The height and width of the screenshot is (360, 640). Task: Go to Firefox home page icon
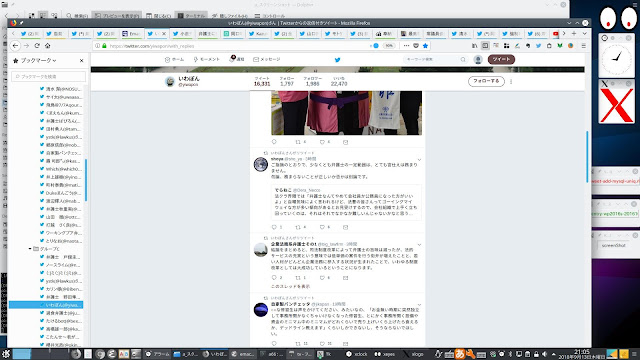[x=47, y=46]
